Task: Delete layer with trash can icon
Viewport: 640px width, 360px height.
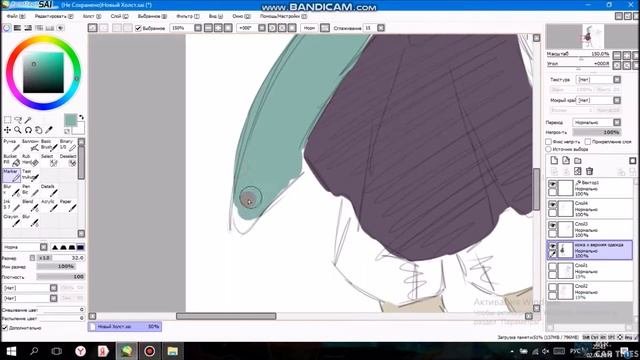Action: [x=589, y=171]
